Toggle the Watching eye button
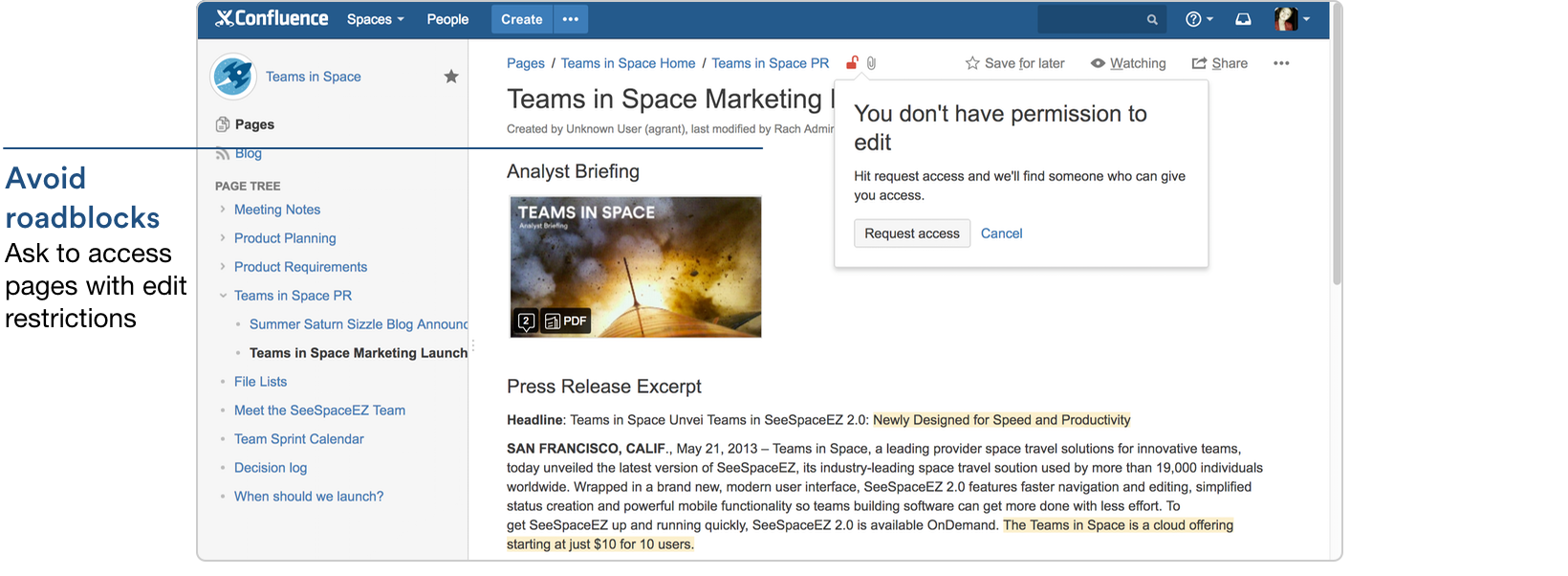 (x=1128, y=63)
